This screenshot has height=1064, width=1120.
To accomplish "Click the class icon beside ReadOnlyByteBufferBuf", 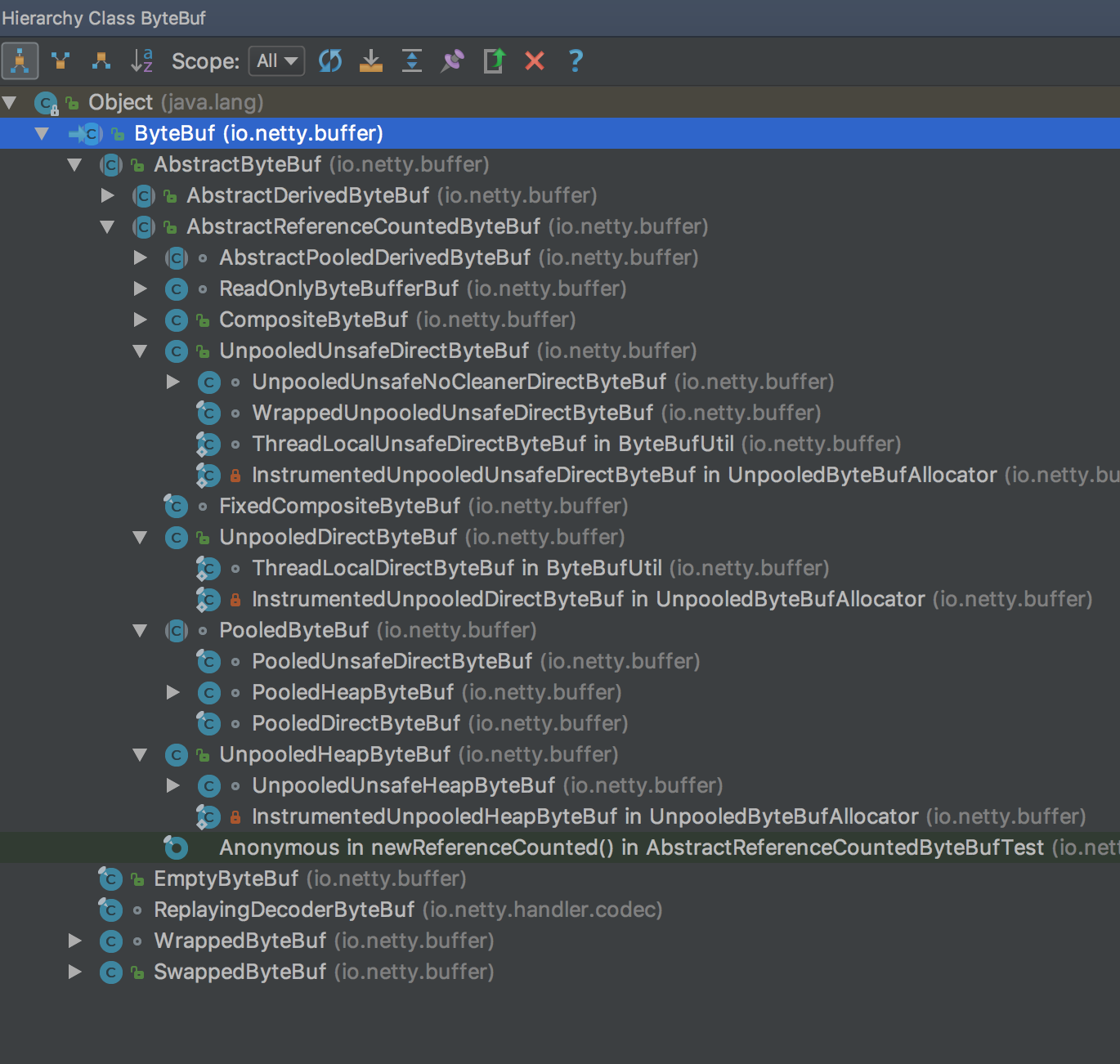I will pyautogui.click(x=176, y=288).
